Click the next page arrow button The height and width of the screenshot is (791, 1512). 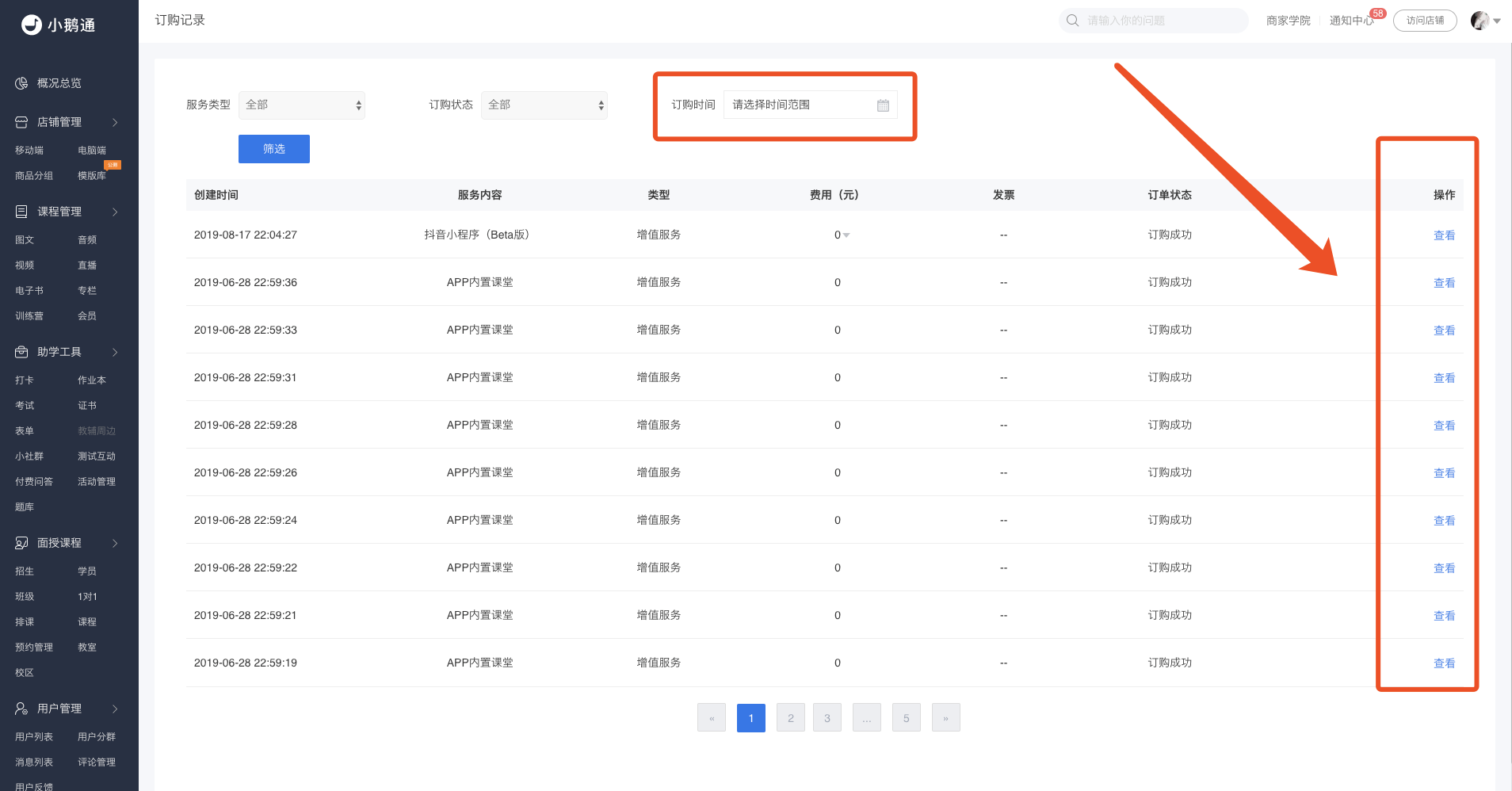pos(945,718)
